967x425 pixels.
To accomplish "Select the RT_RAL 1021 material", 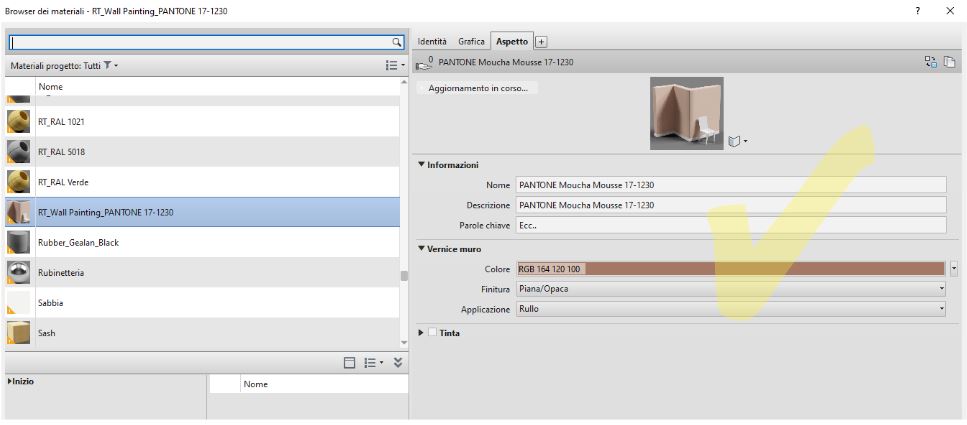I will [x=202, y=122].
